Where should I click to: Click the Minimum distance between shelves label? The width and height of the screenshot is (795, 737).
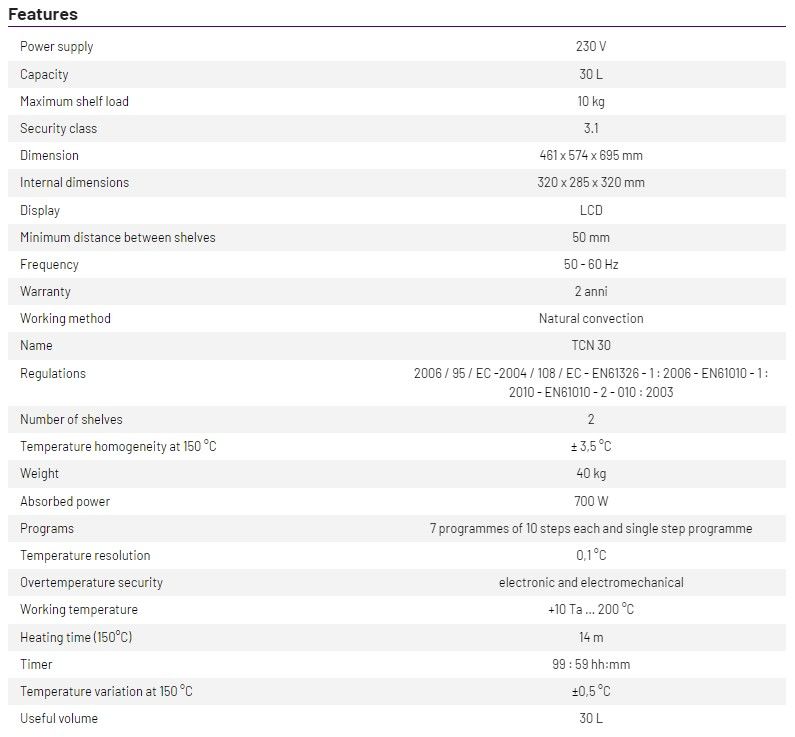coord(118,237)
